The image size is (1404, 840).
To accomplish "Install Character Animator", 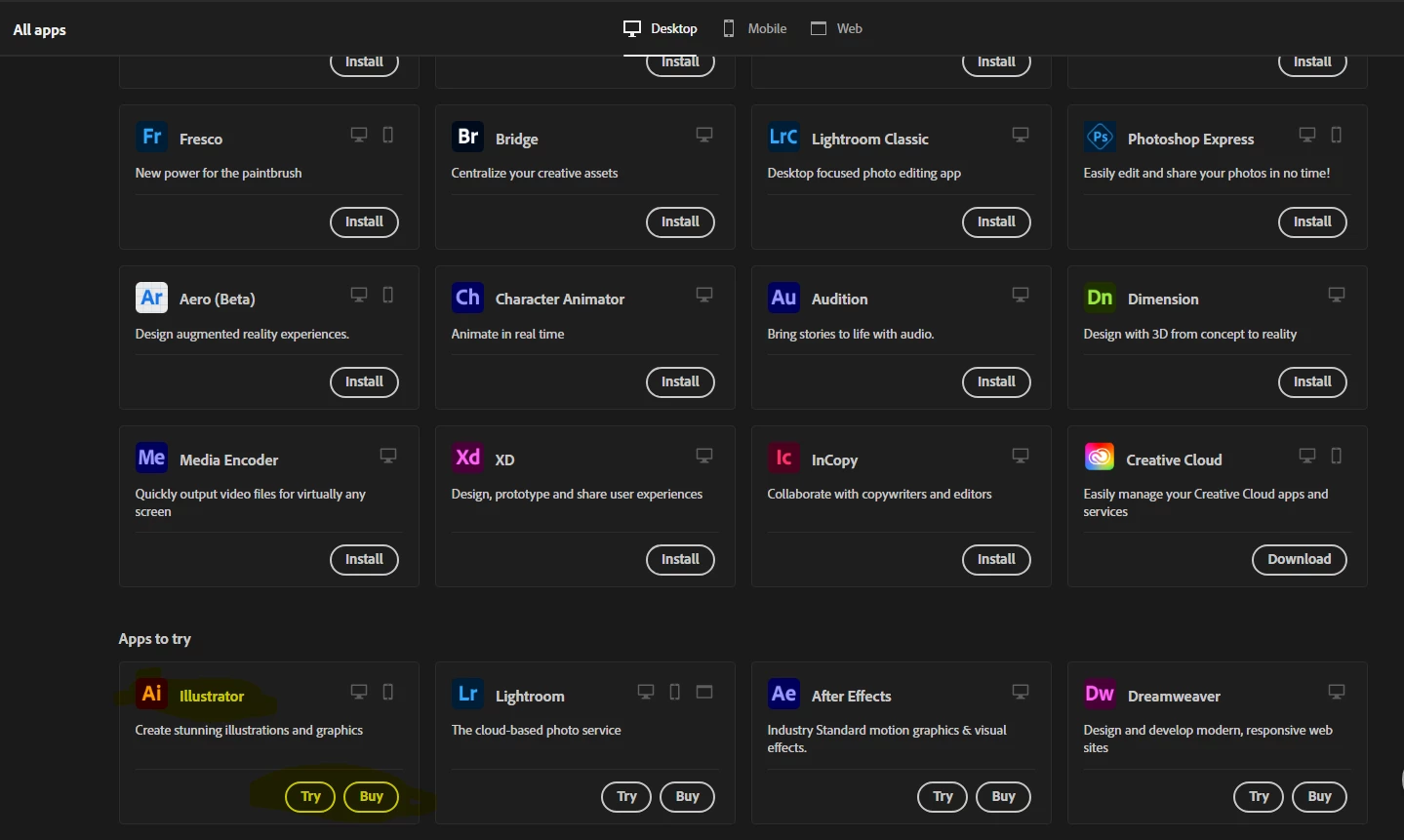I will tap(681, 382).
